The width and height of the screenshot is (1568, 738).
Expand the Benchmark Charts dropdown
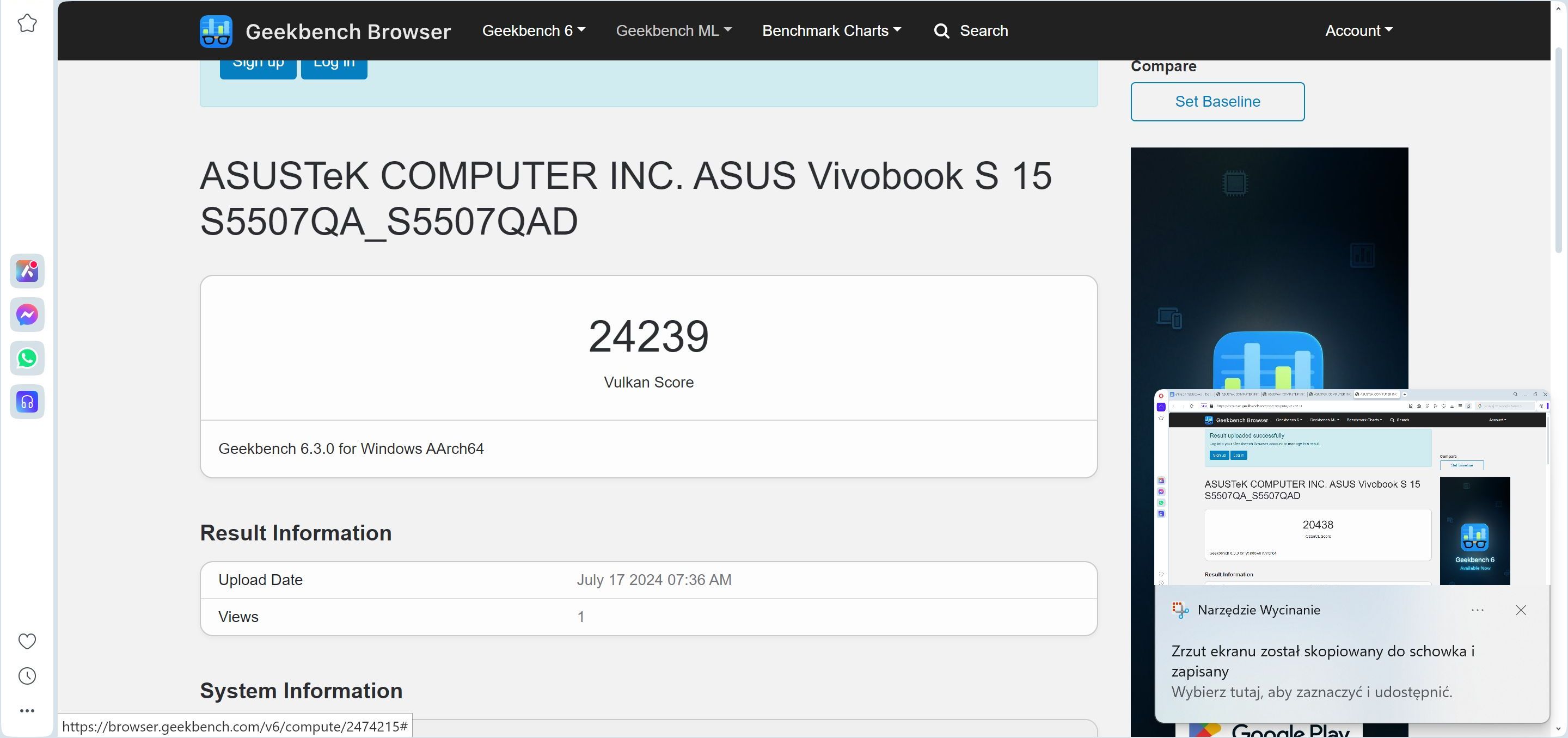pyautogui.click(x=831, y=31)
